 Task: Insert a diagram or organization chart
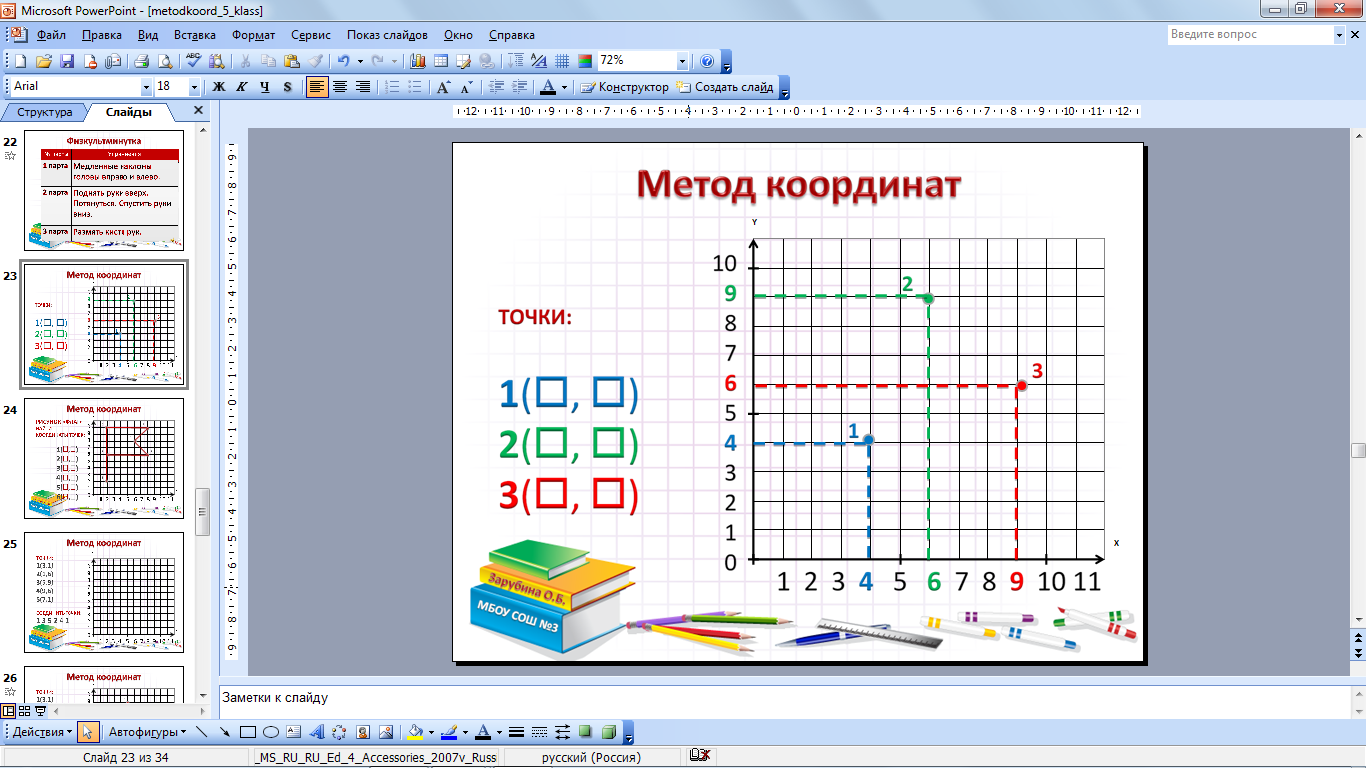[340, 731]
